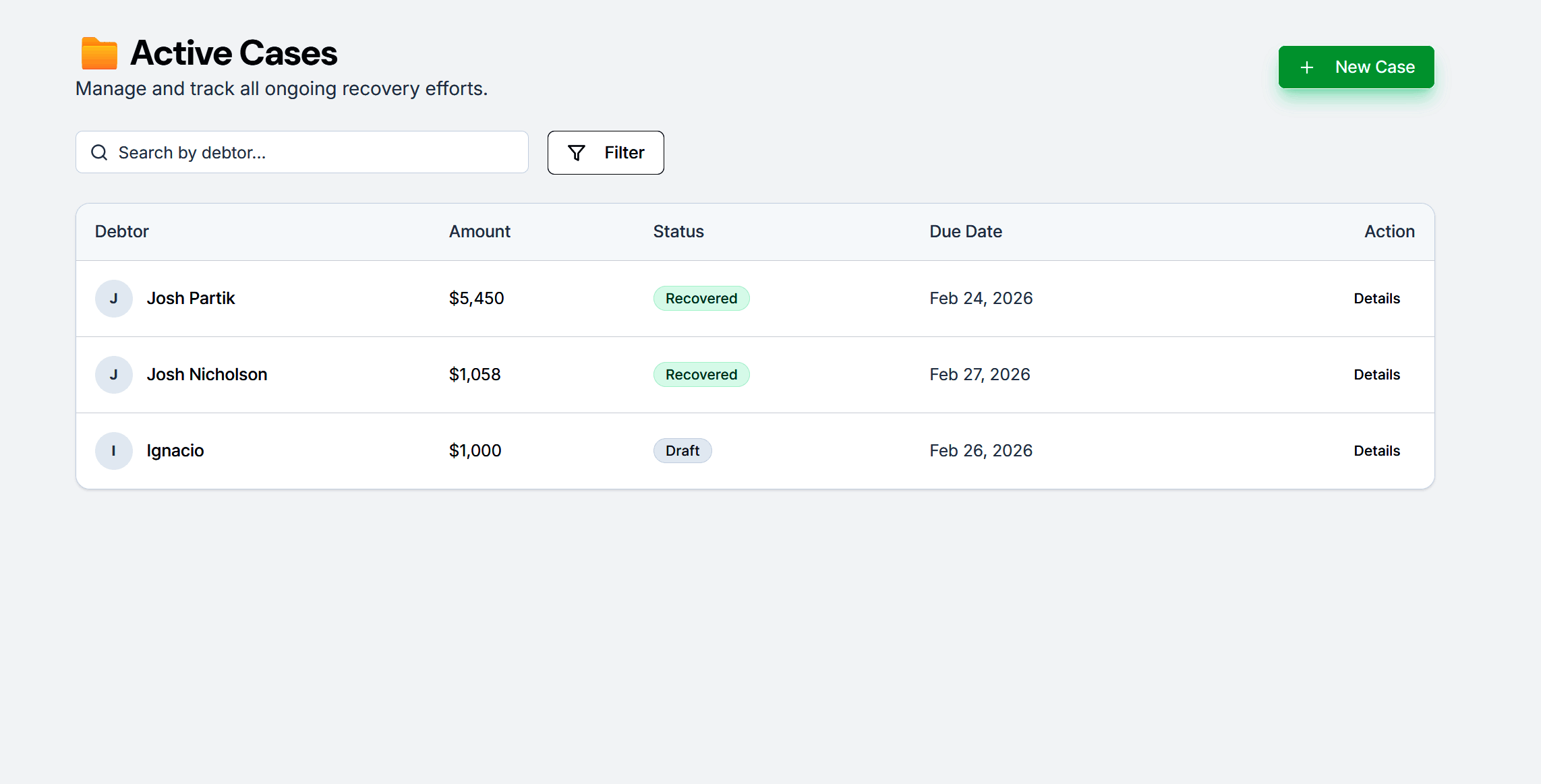
Task: Click the Draft status badge for Ignacio
Action: pos(682,451)
